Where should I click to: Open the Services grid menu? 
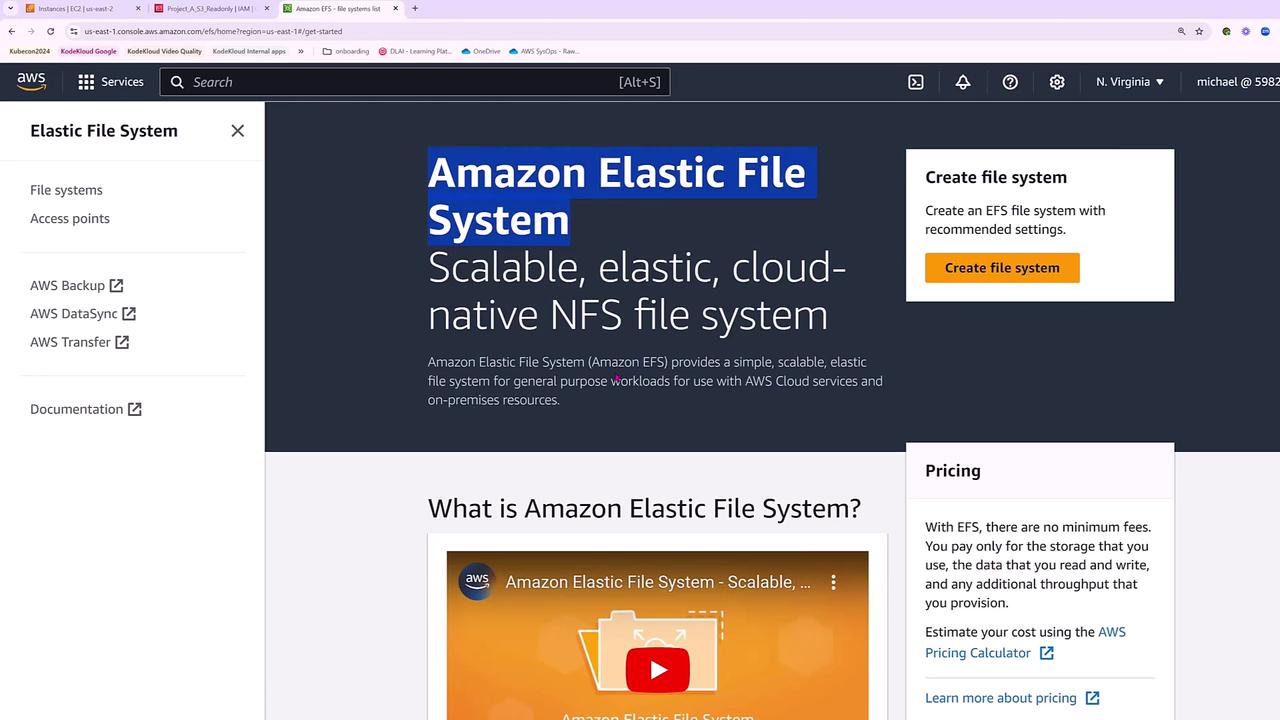tap(86, 82)
